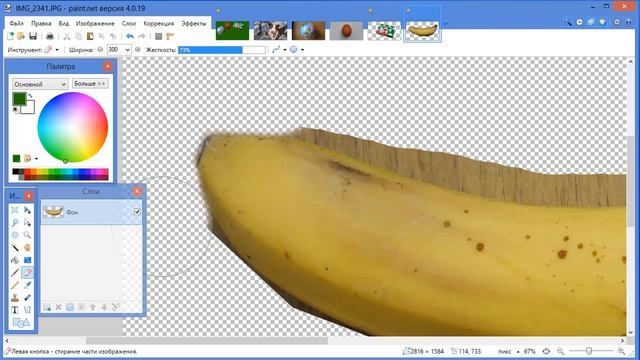The image size is (640, 360).
Task: Open Help icon at top right
Action: tap(629, 22)
